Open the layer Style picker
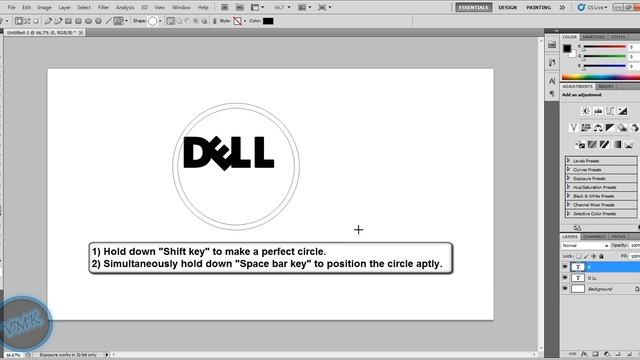The image size is (640, 360). pos(239,21)
